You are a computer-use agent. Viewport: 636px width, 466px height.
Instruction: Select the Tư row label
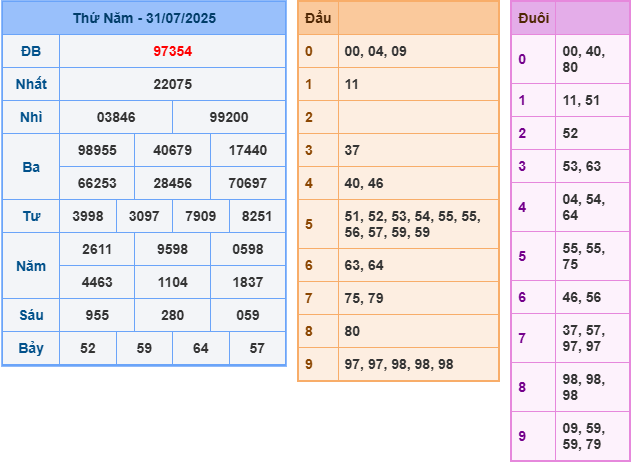tap(31, 216)
